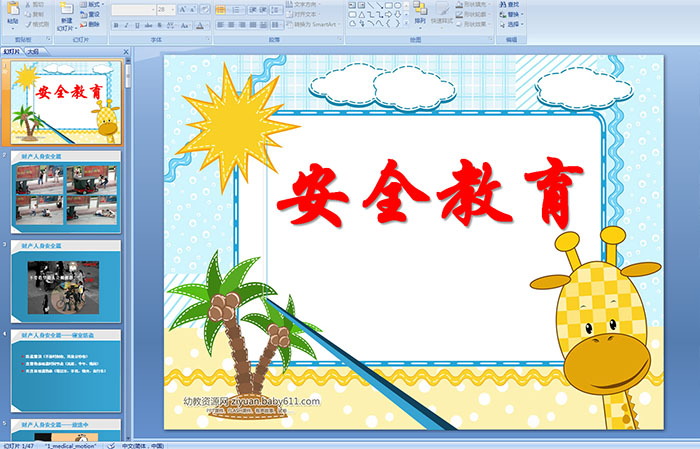This screenshot has width=700, height=449.
Task: Select the Down Arrow block shape
Action: pos(397,14)
